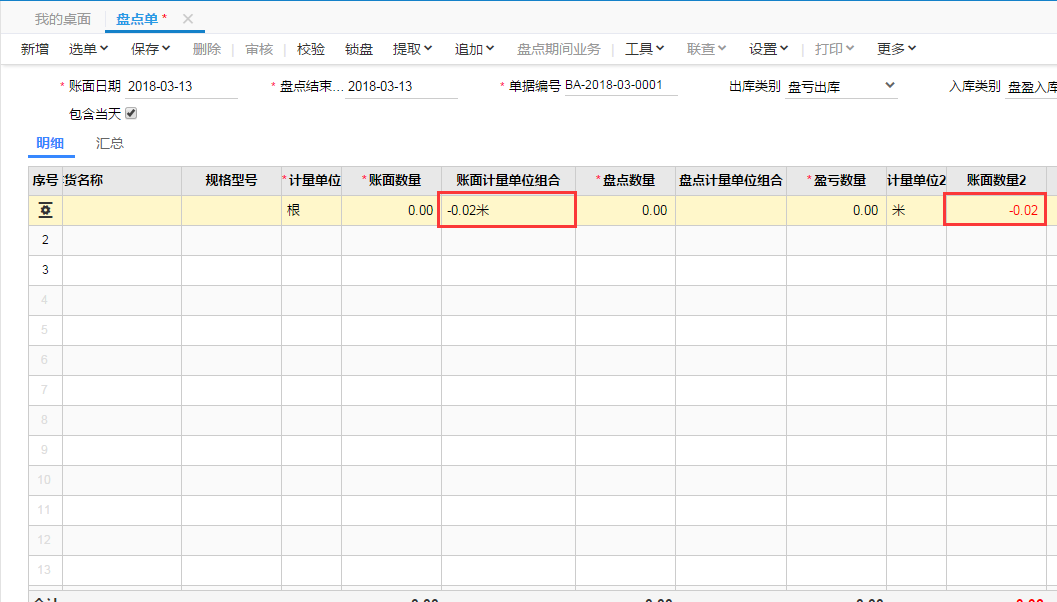The height and width of the screenshot is (602, 1057).
Task: Open the 工具 dropdown menu
Action: pos(644,49)
